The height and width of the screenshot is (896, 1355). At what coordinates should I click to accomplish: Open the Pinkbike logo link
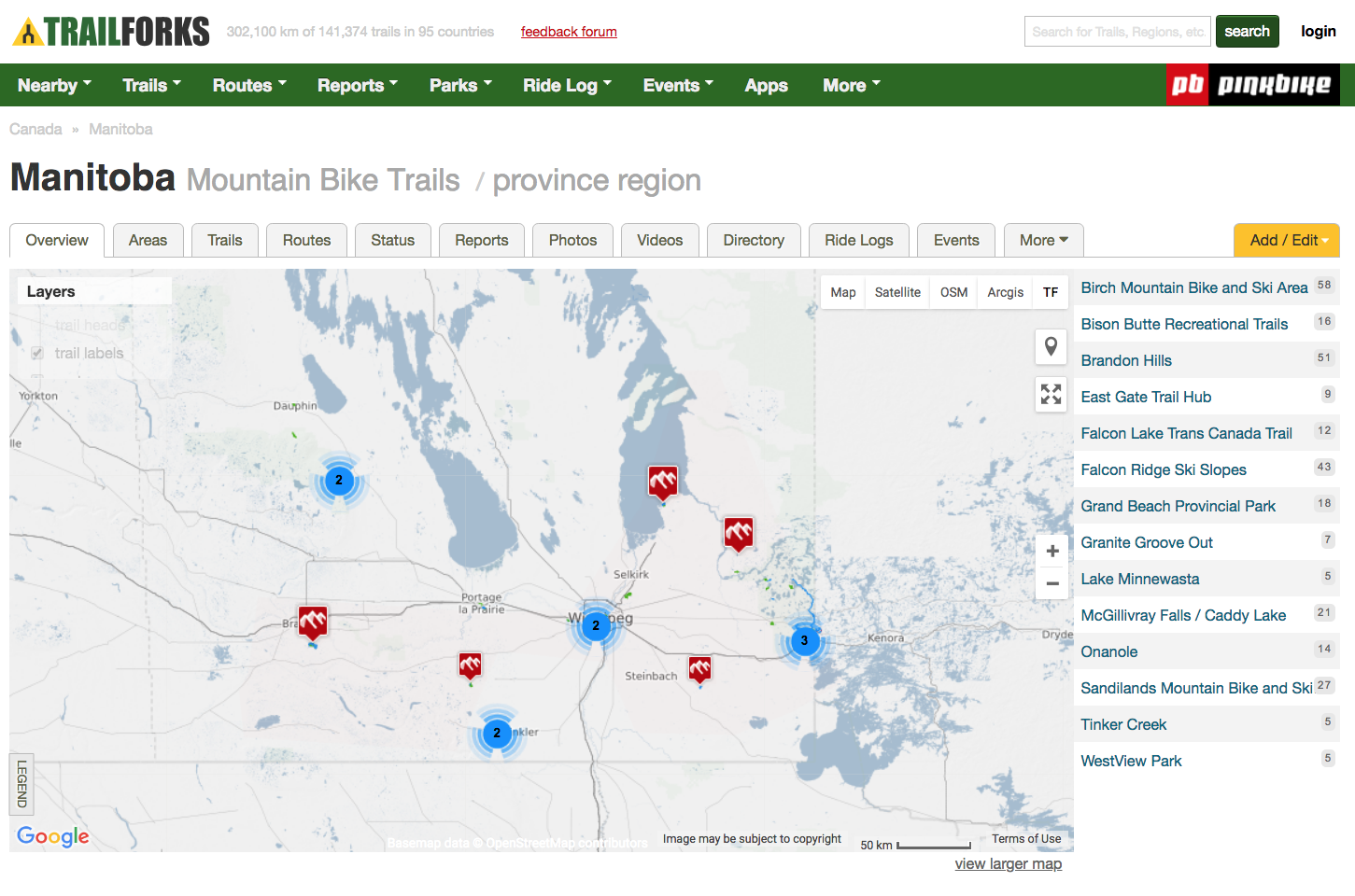tap(1253, 85)
